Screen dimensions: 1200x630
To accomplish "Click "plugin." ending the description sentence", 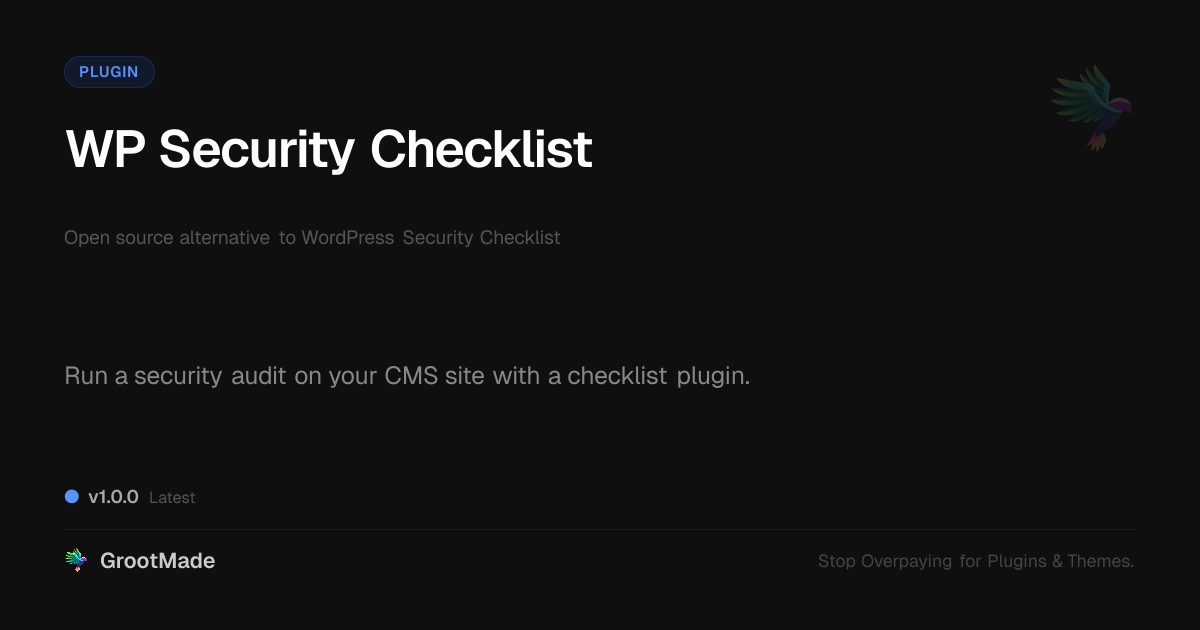I will (x=713, y=377).
